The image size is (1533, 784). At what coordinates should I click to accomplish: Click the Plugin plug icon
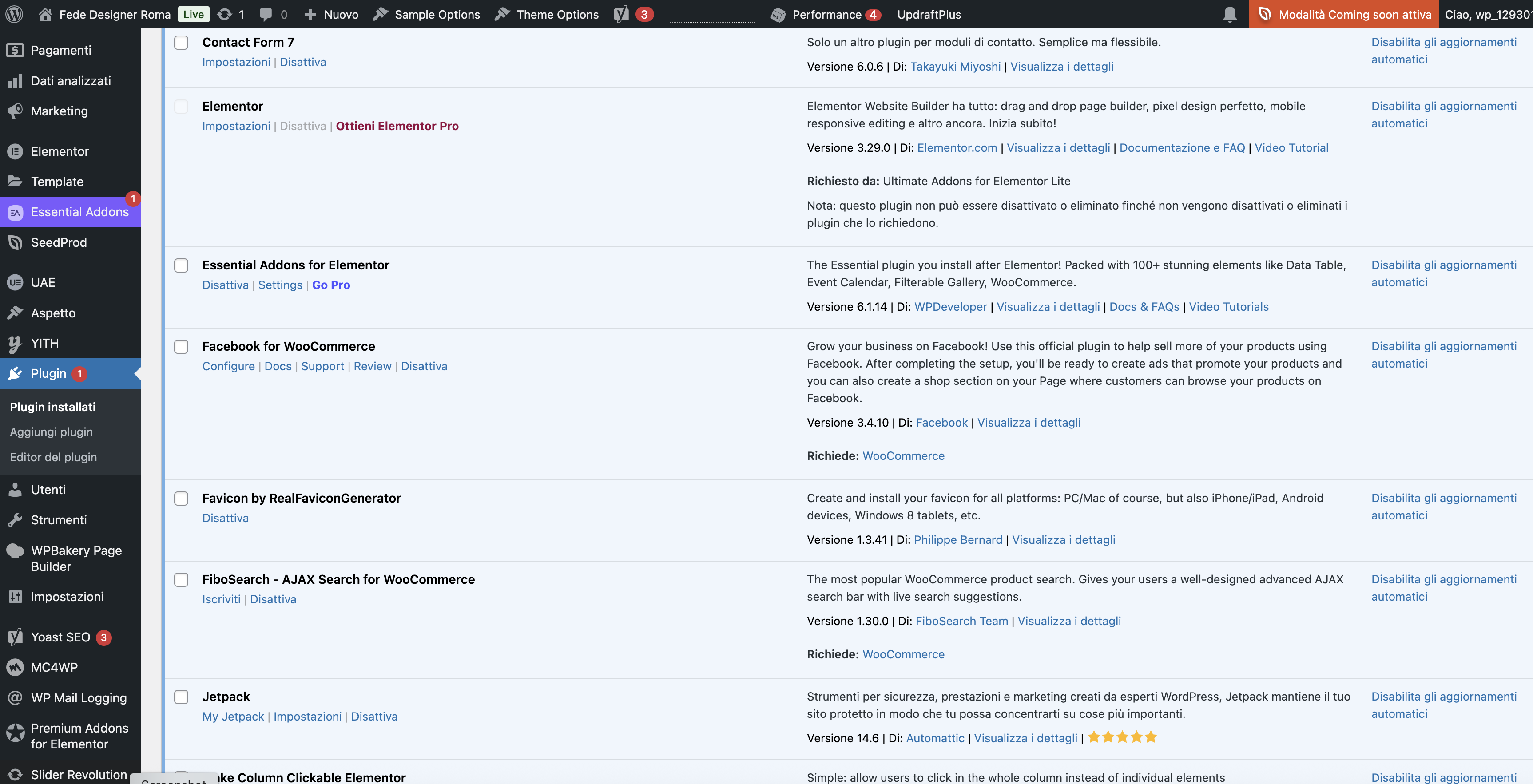click(16, 373)
